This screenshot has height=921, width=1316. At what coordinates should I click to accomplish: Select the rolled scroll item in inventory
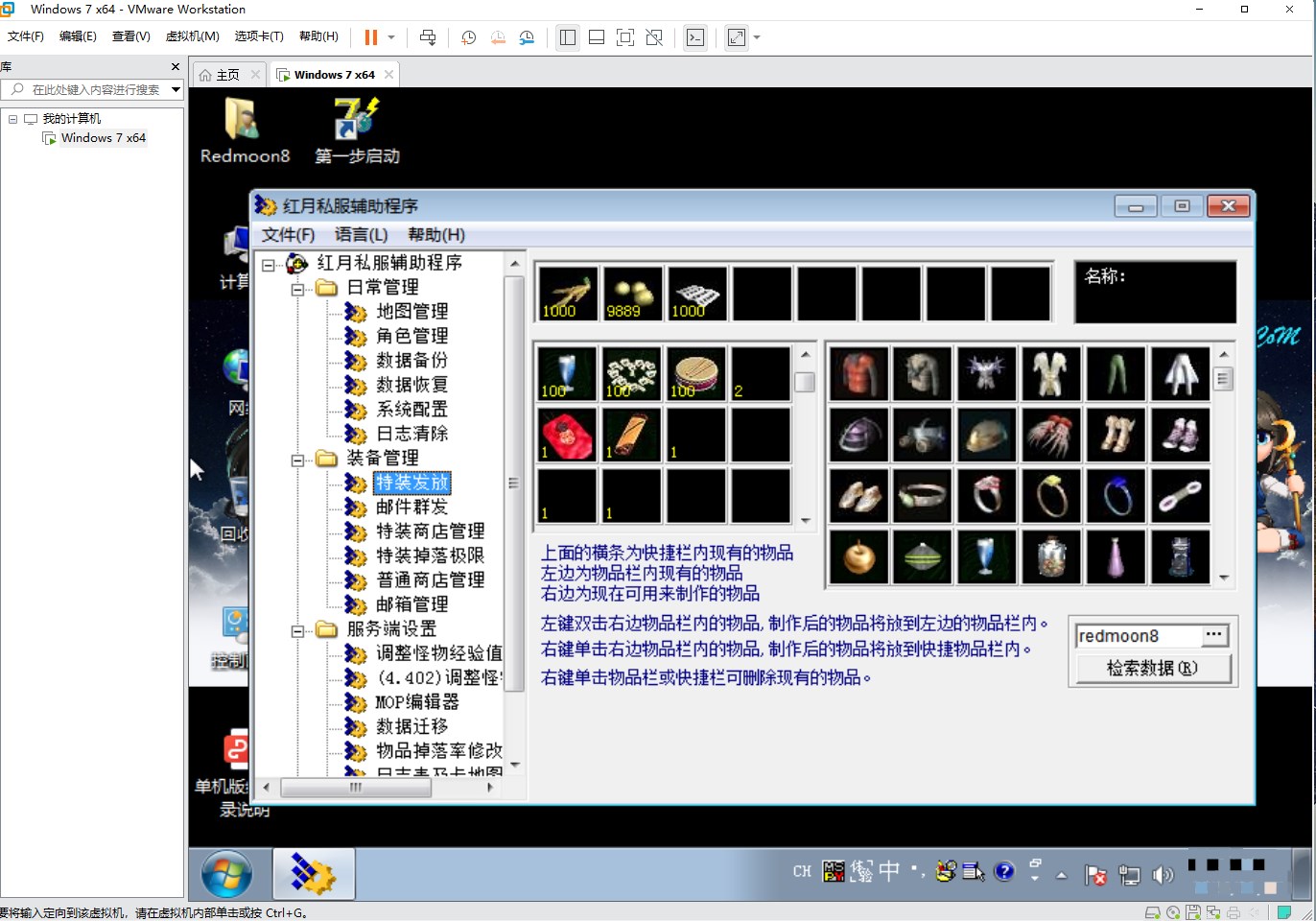click(631, 435)
